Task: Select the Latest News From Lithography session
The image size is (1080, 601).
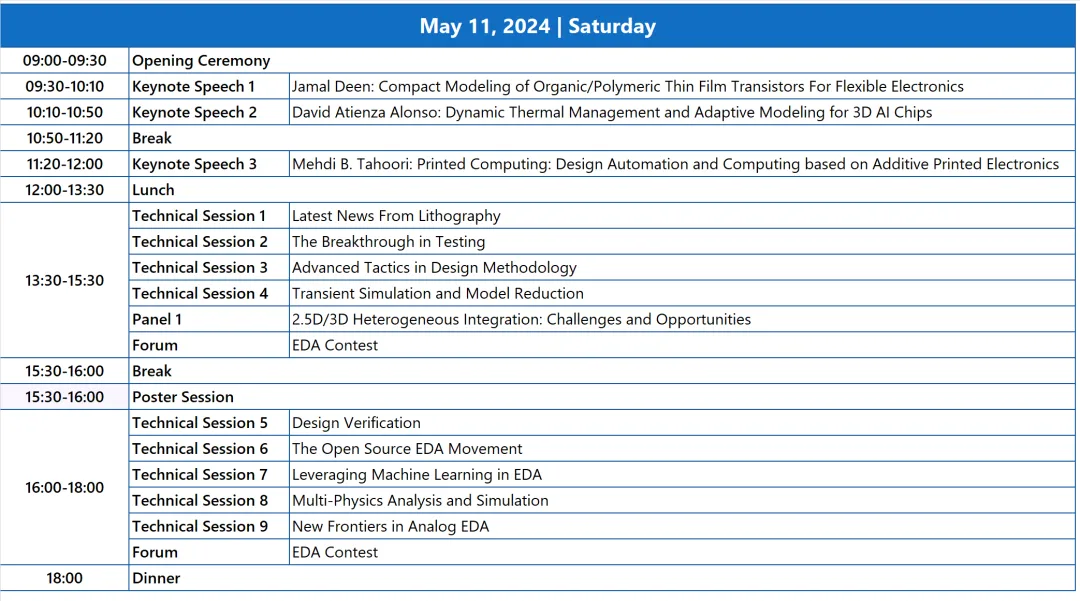Action: 396,216
